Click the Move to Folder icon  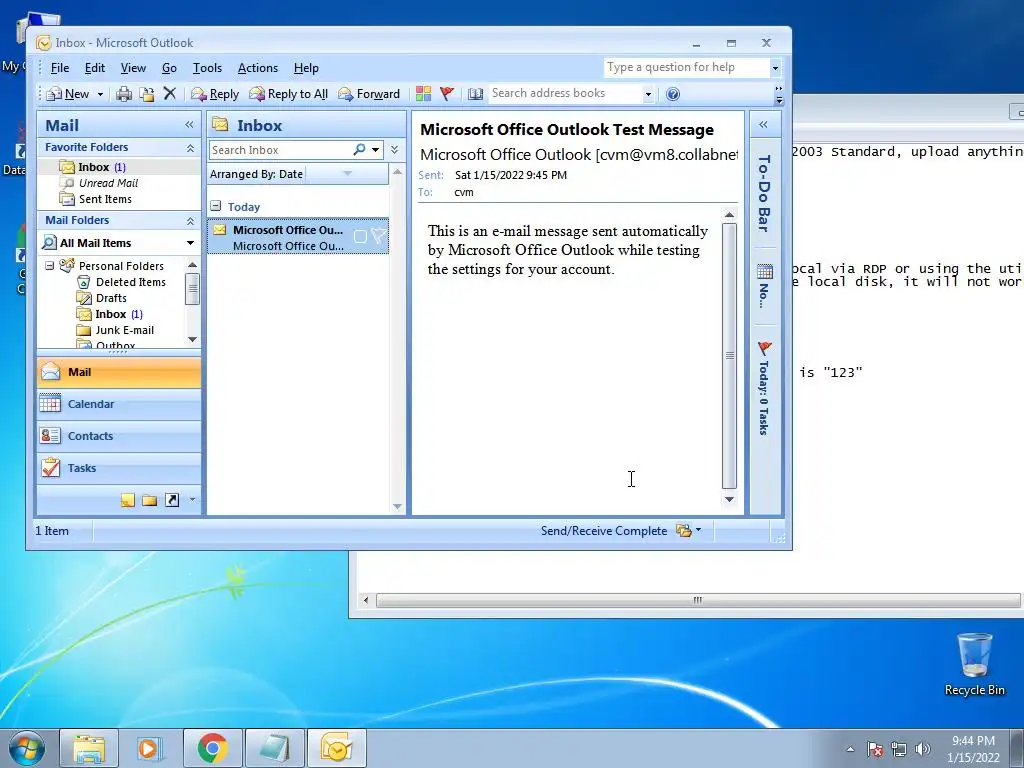147,94
